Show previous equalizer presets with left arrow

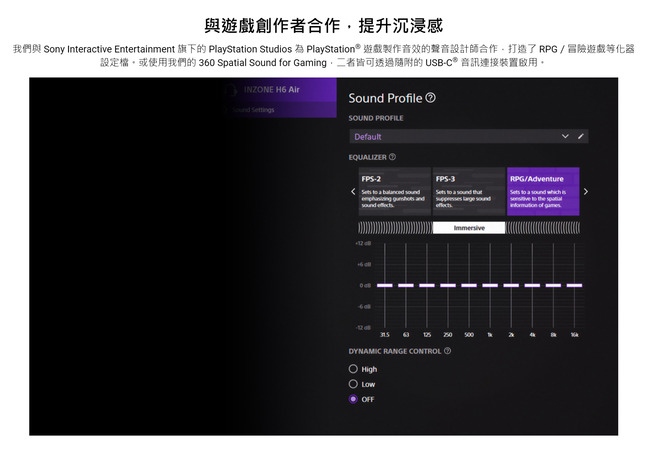click(x=353, y=192)
